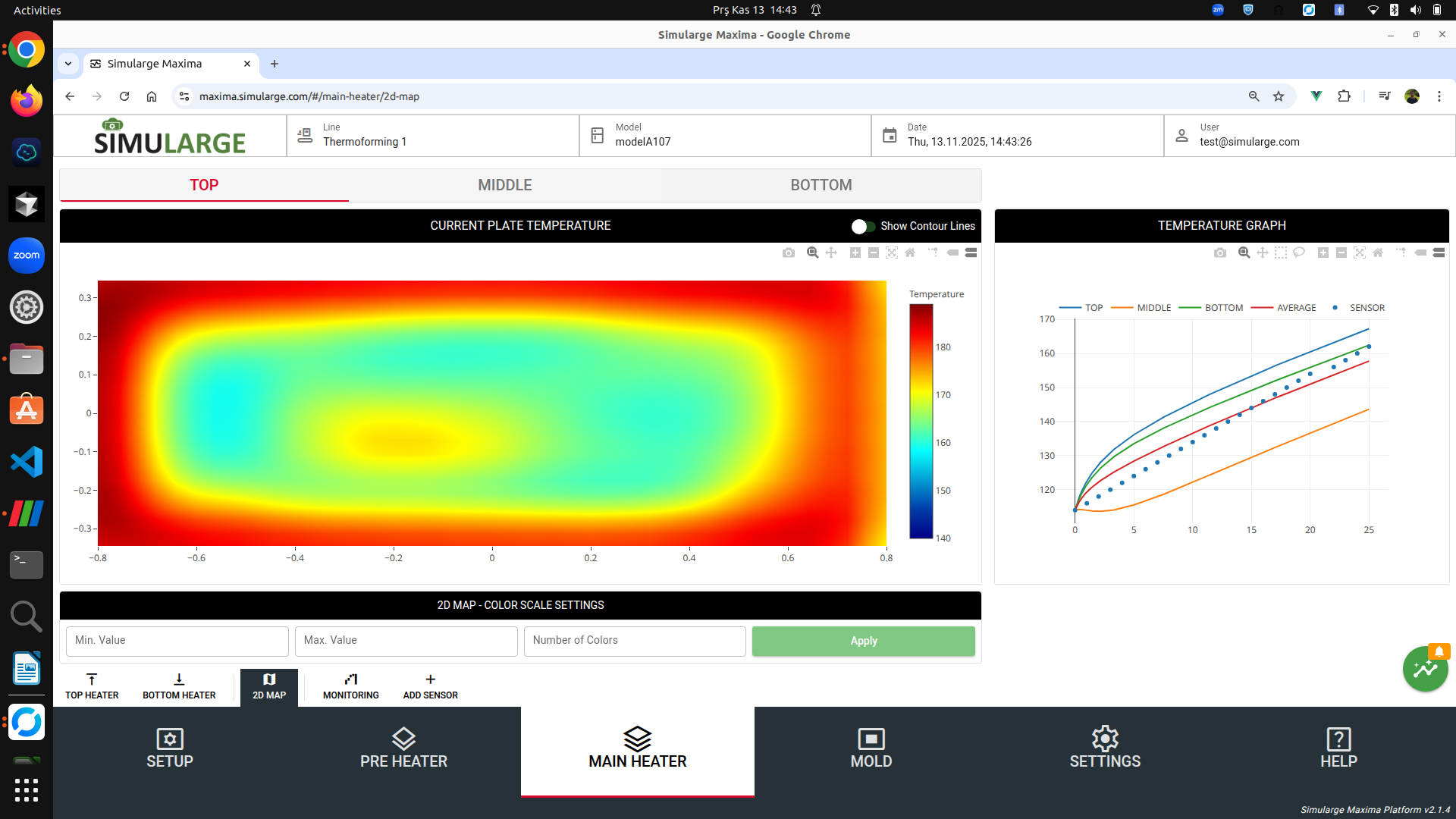Expand Chrome tab search dropdown arrow
The image size is (1456, 819).
click(68, 64)
